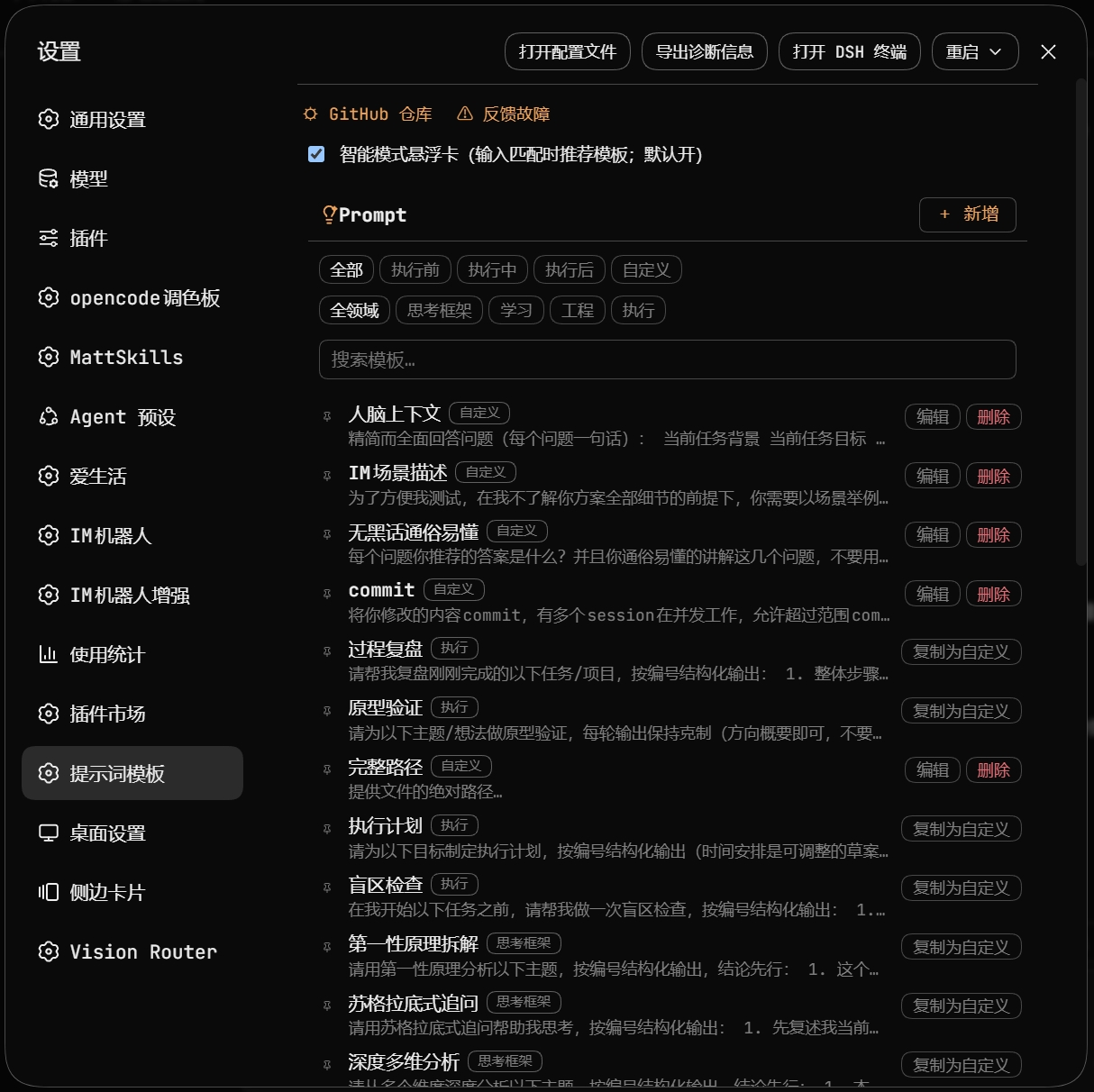
Task: Click the pin icon for 原型验证
Action: pyautogui.click(x=327, y=711)
